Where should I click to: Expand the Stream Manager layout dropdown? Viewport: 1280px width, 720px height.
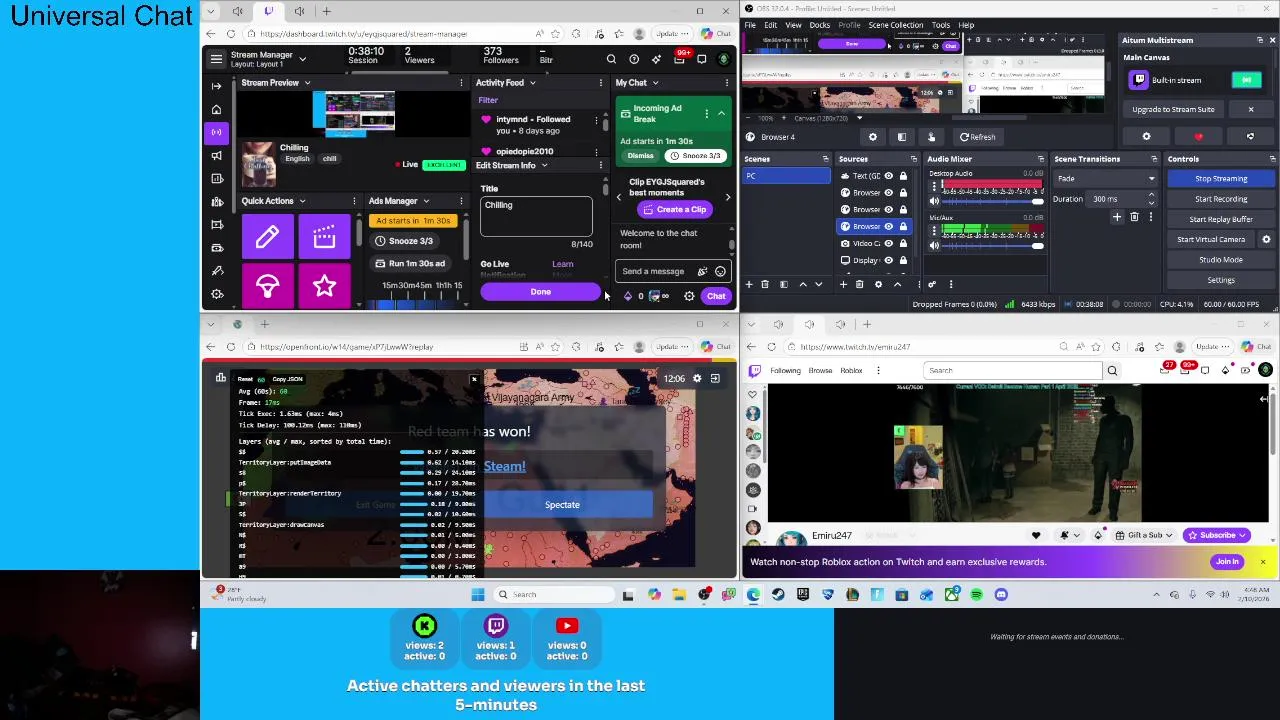coord(302,59)
